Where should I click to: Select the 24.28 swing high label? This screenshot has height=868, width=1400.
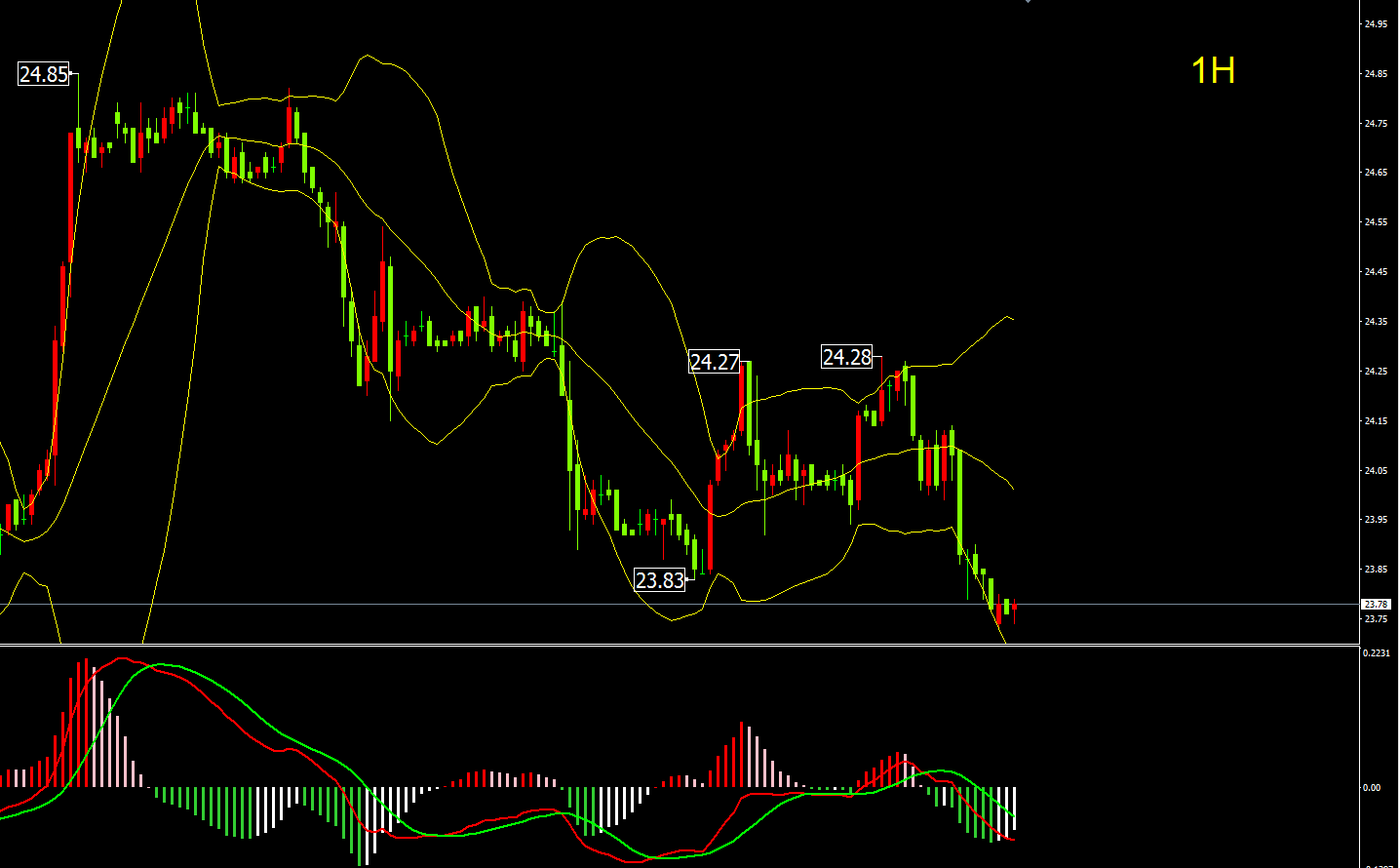(x=847, y=357)
